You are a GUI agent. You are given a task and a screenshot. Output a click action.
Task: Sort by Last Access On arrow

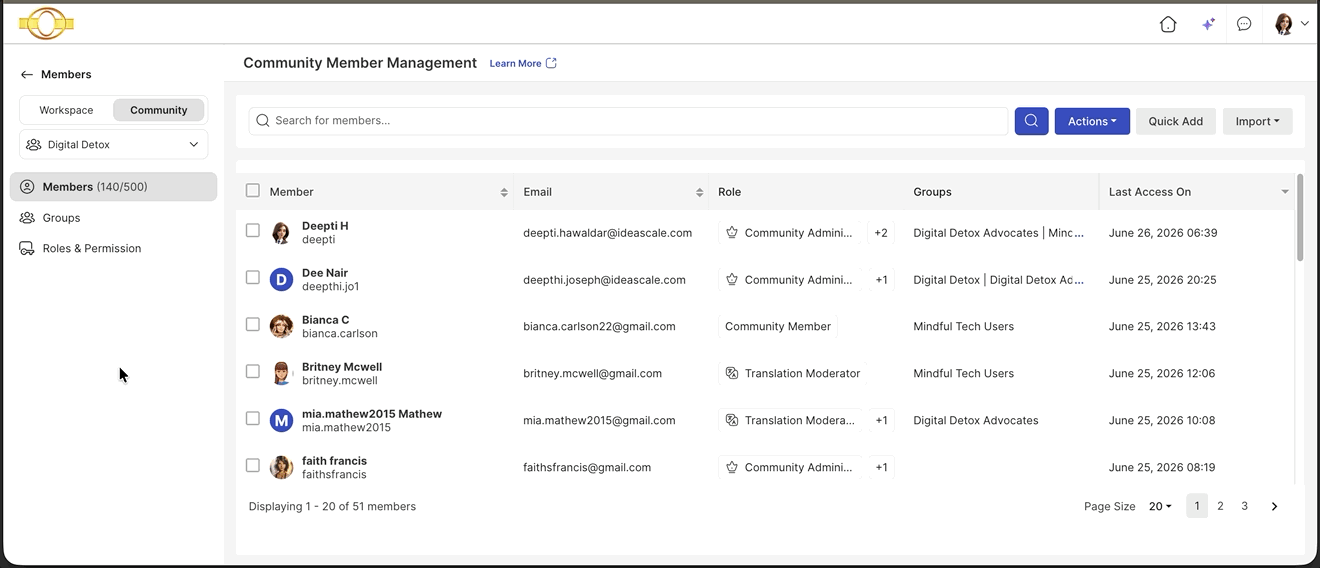[1285, 192]
